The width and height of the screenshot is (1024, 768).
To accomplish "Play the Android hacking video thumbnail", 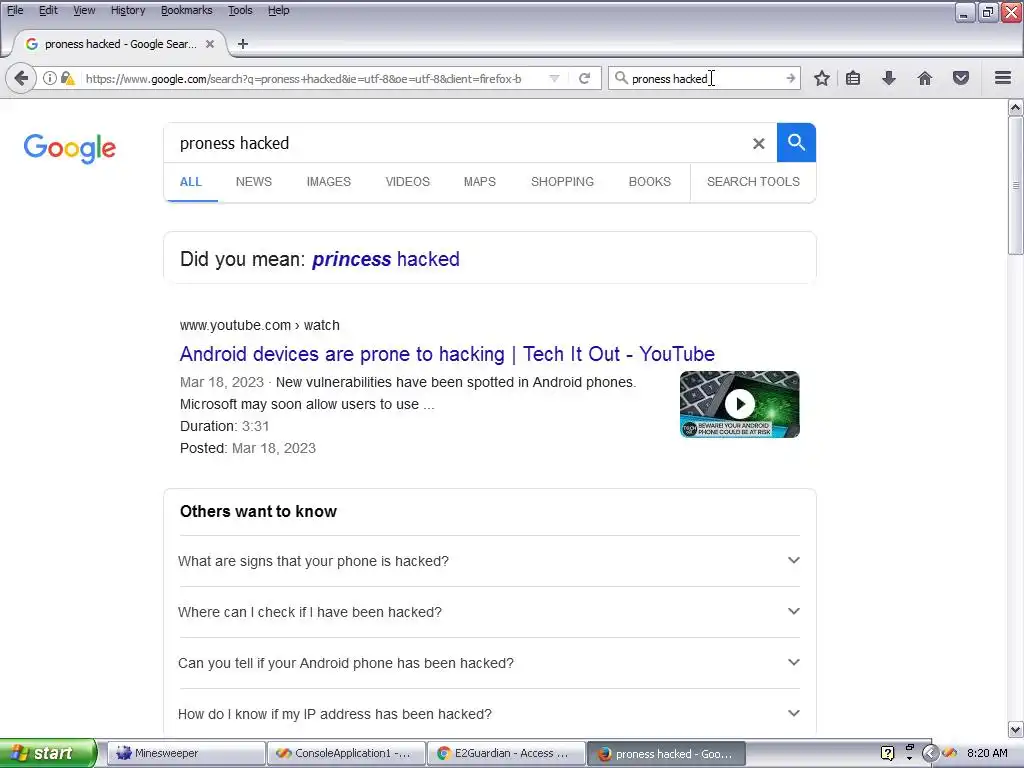I will [x=739, y=404].
